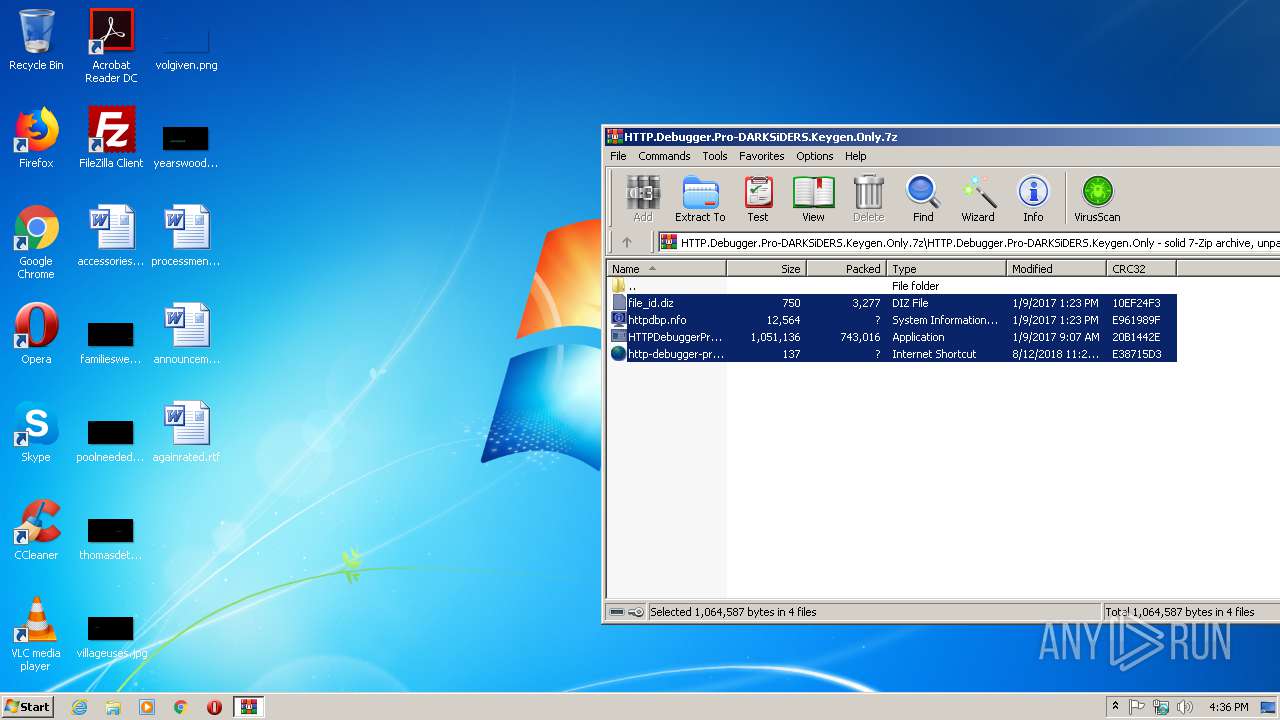Select the accessories... Word document

pyautogui.click(x=111, y=236)
